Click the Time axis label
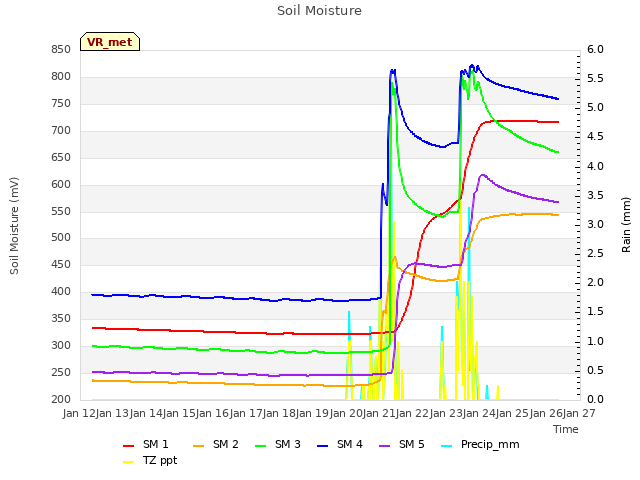This screenshot has width=640, height=480. click(x=566, y=429)
